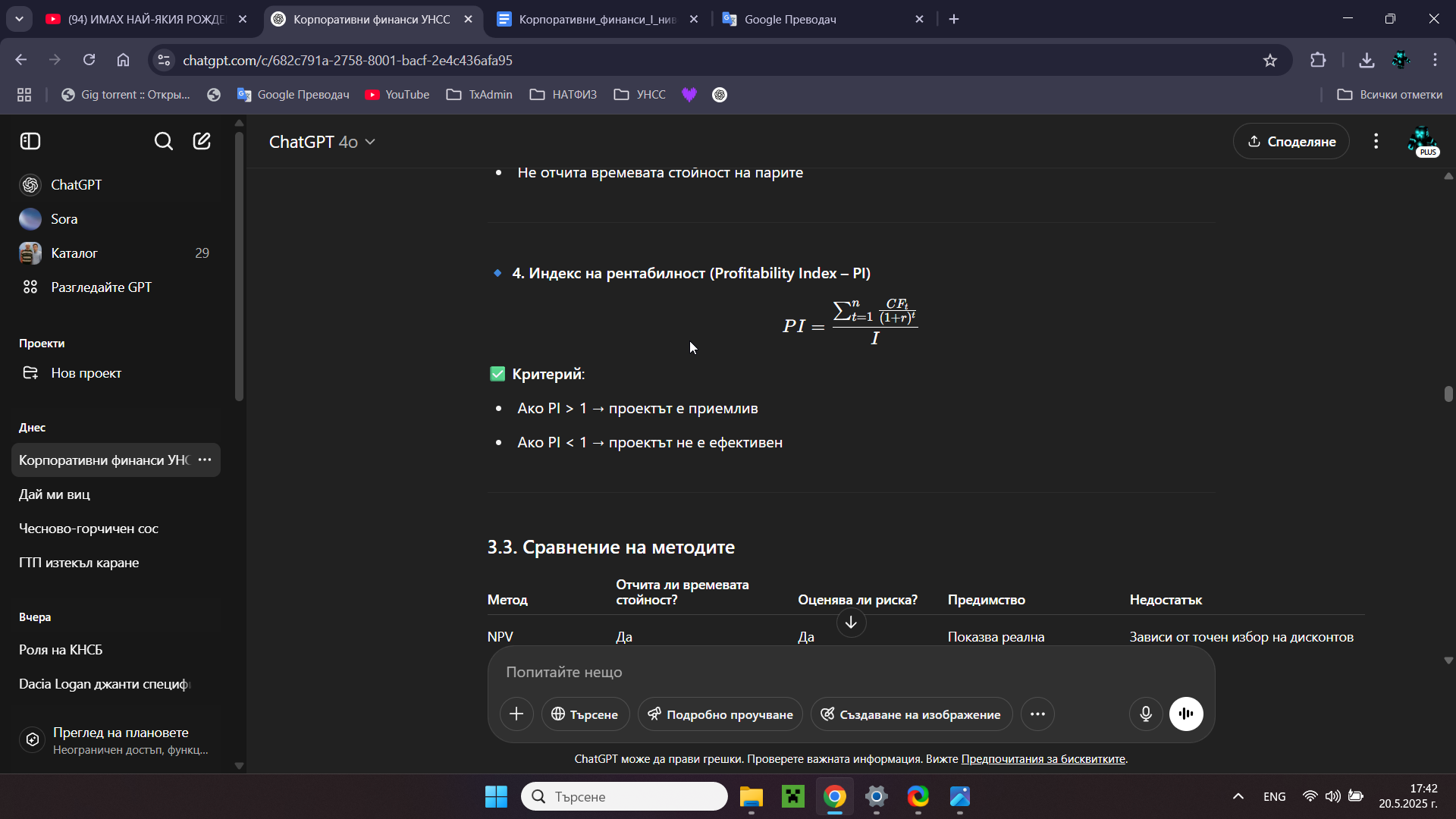
Task: Switch to the Google Преводач tab
Action: pos(789,19)
